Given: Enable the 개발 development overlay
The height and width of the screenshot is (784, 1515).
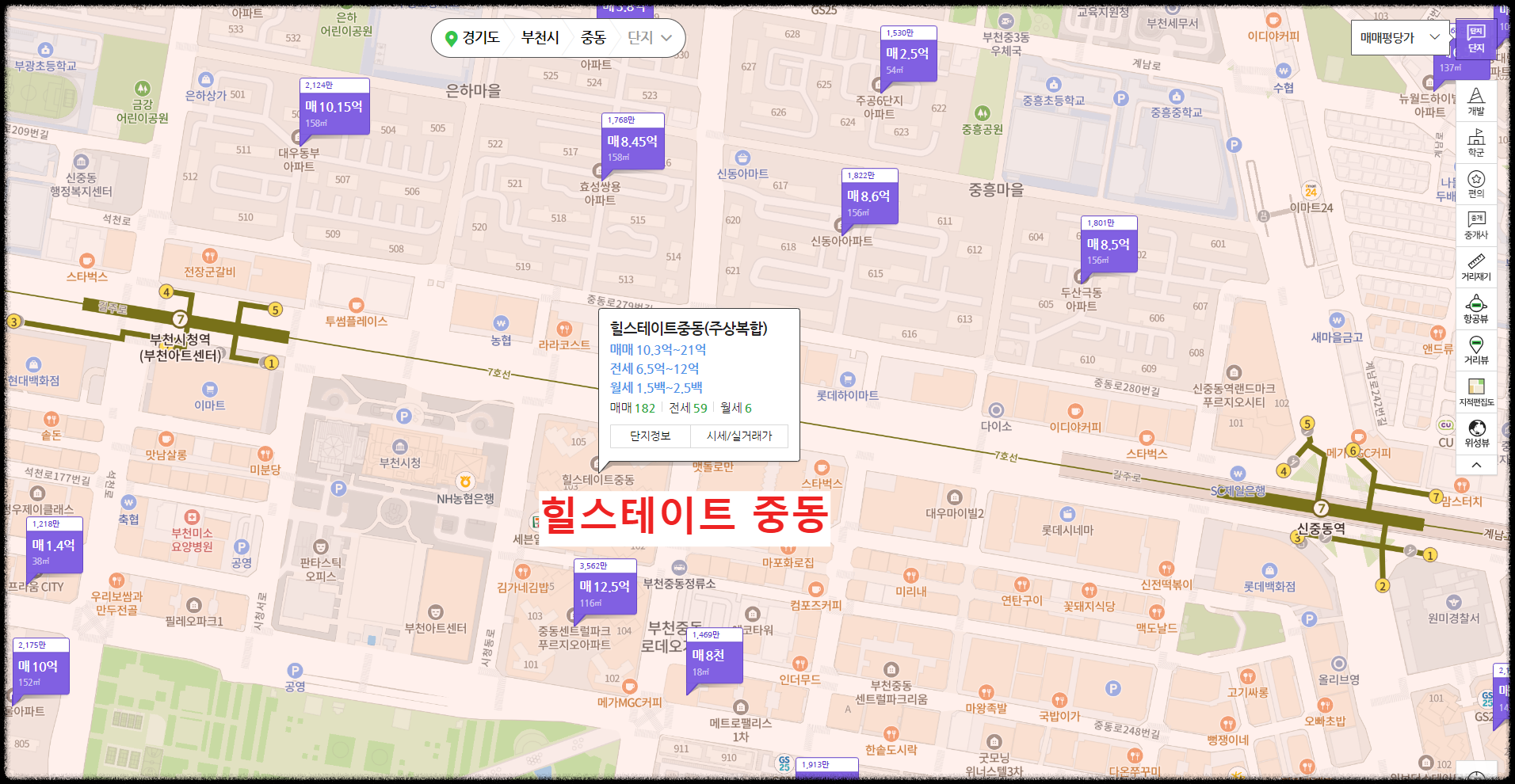Looking at the screenshot, I should click(1476, 101).
